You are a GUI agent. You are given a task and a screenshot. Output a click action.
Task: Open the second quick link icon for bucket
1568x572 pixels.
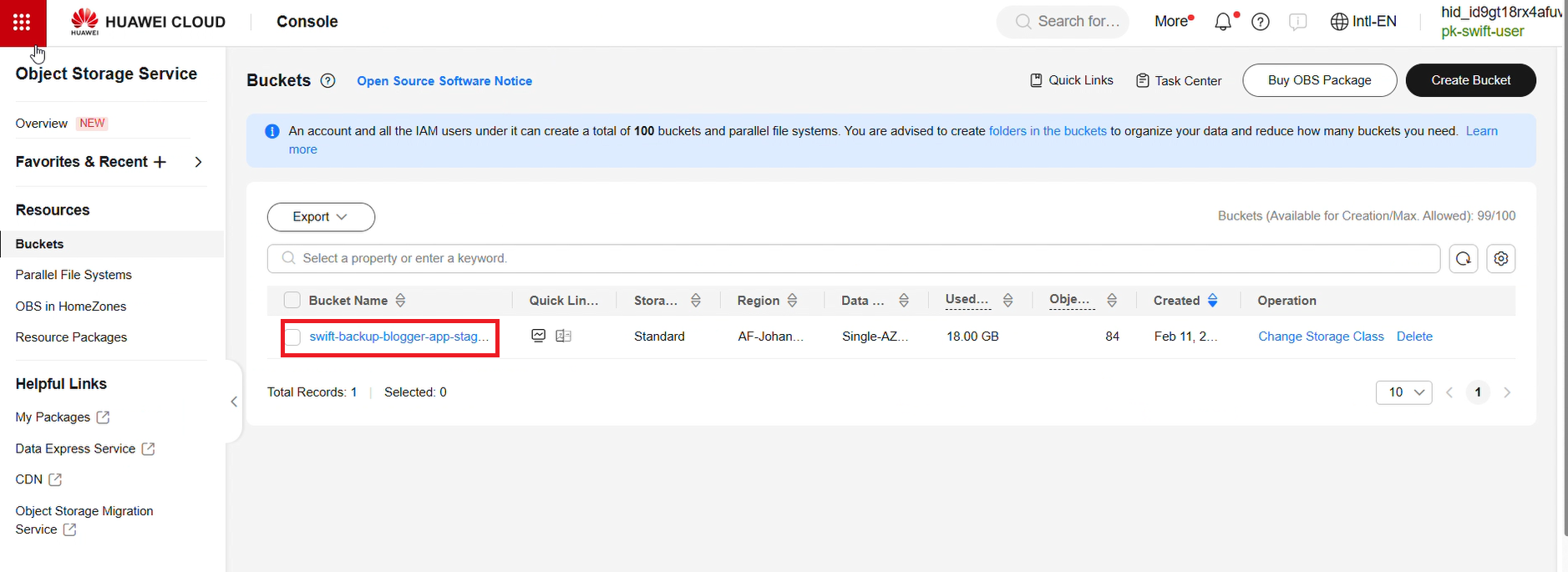564,336
